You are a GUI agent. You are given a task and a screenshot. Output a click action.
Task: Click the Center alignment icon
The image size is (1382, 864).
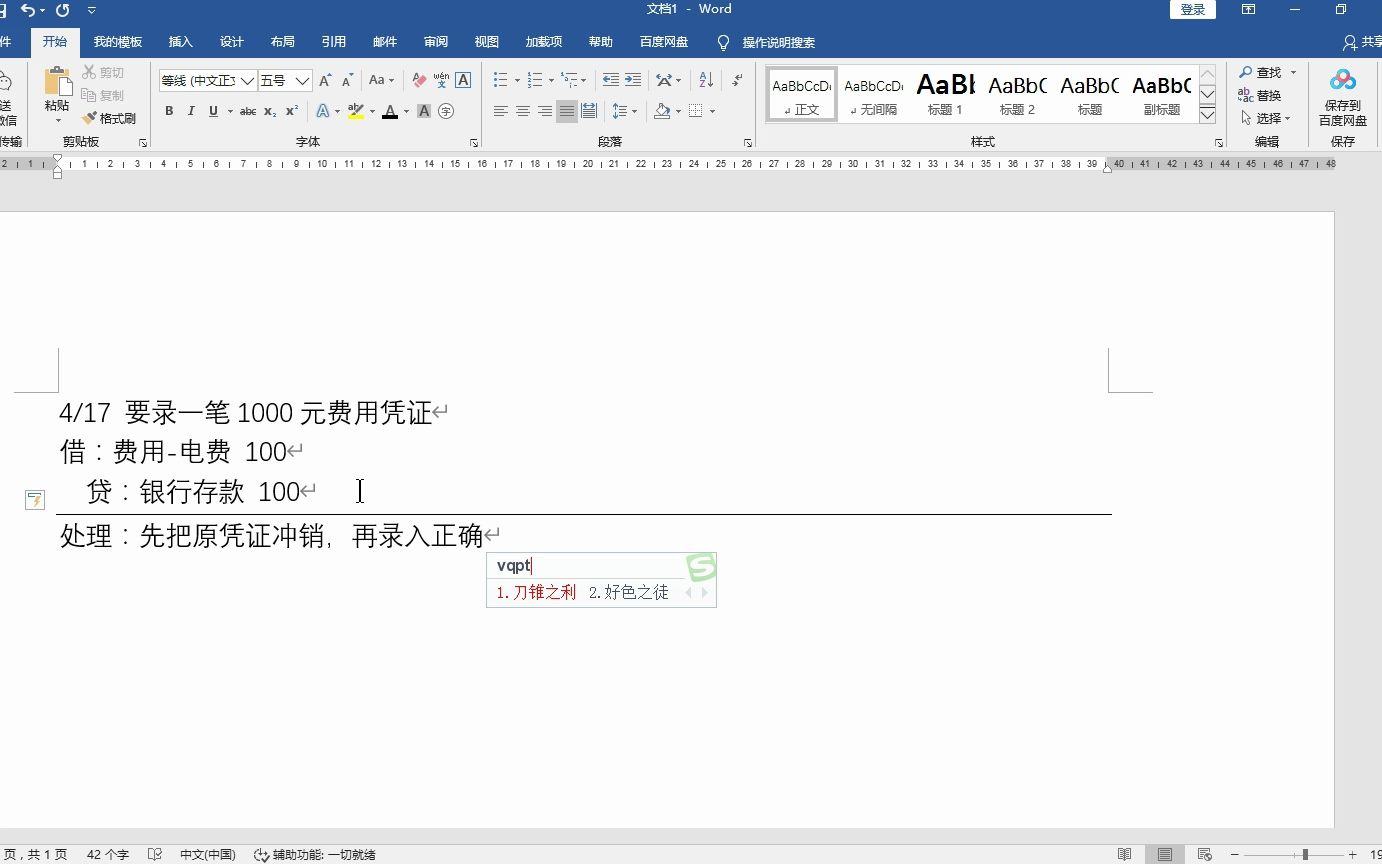(523, 111)
